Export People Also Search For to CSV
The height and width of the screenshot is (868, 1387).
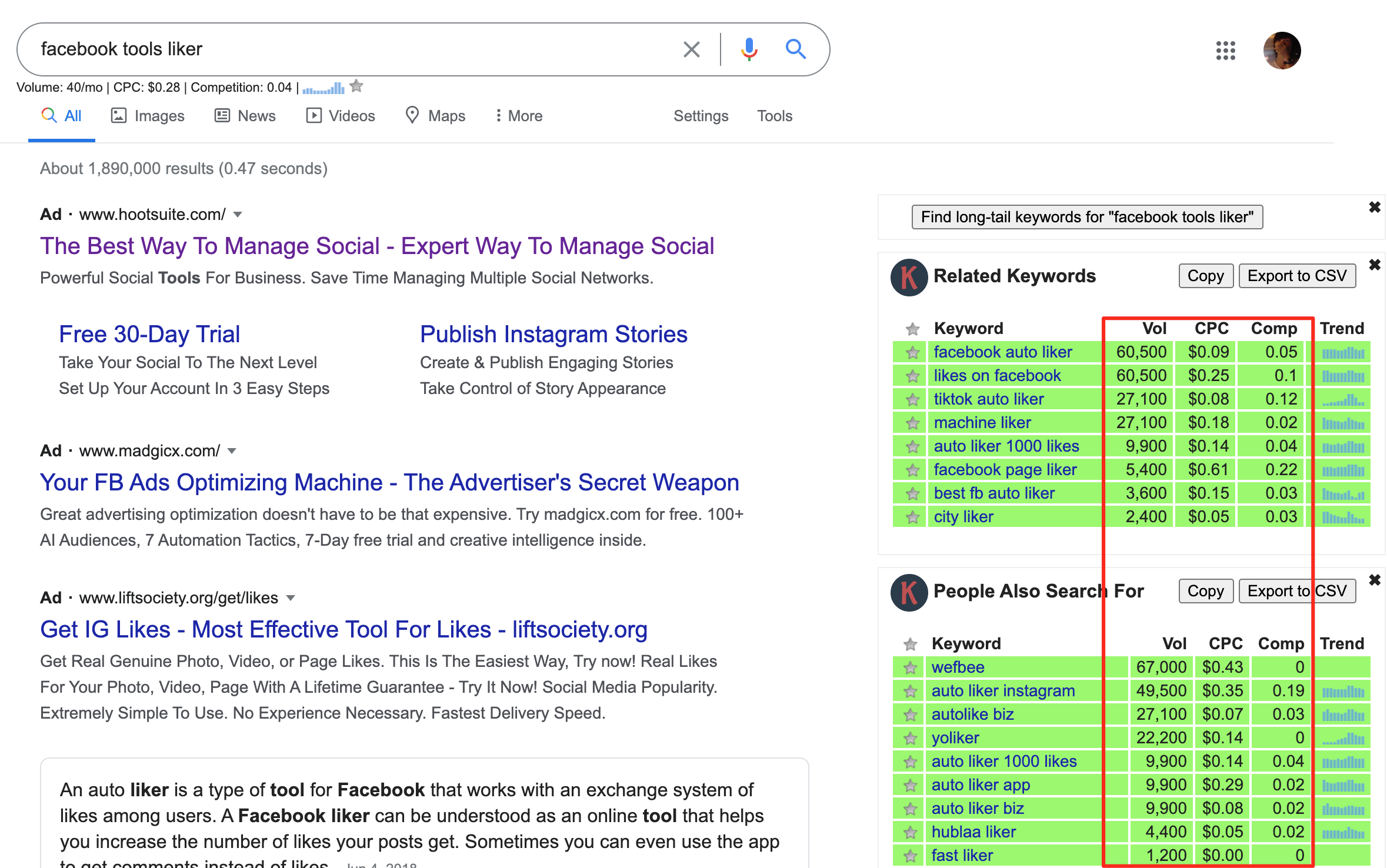click(1297, 591)
